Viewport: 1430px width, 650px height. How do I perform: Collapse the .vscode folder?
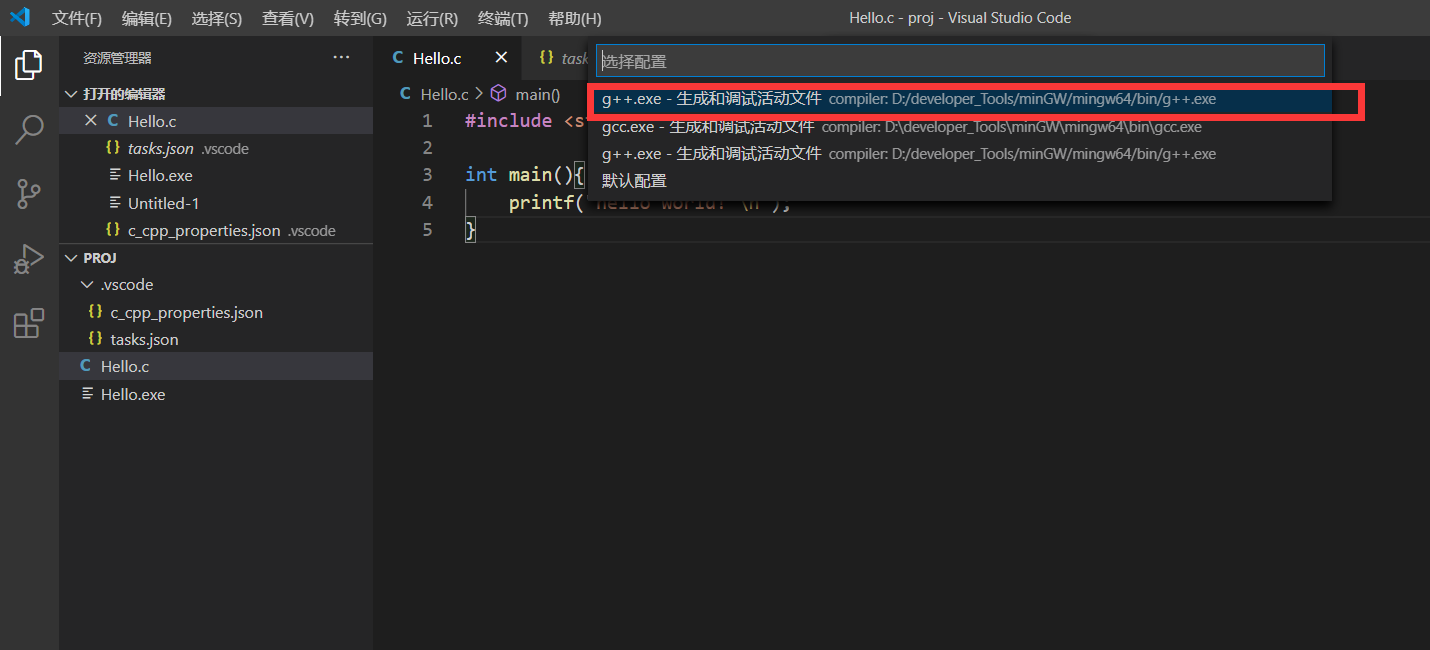pos(88,285)
